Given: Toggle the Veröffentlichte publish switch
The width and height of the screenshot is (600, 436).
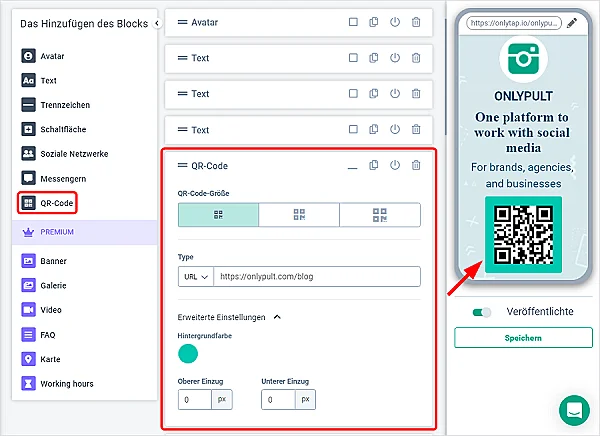Looking at the screenshot, I should 483,312.
